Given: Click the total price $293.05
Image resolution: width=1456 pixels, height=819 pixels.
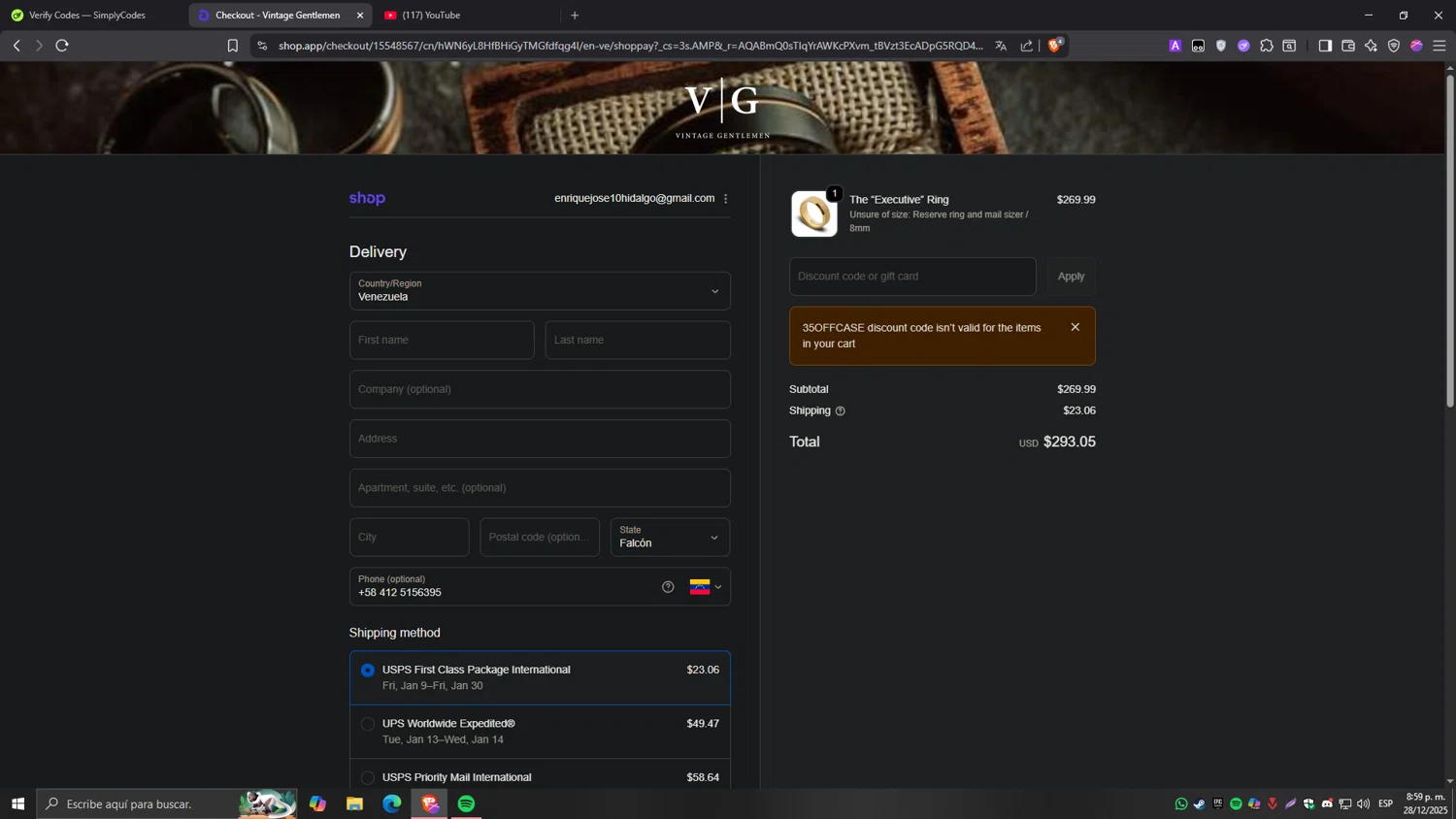Looking at the screenshot, I should [1070, 442].
